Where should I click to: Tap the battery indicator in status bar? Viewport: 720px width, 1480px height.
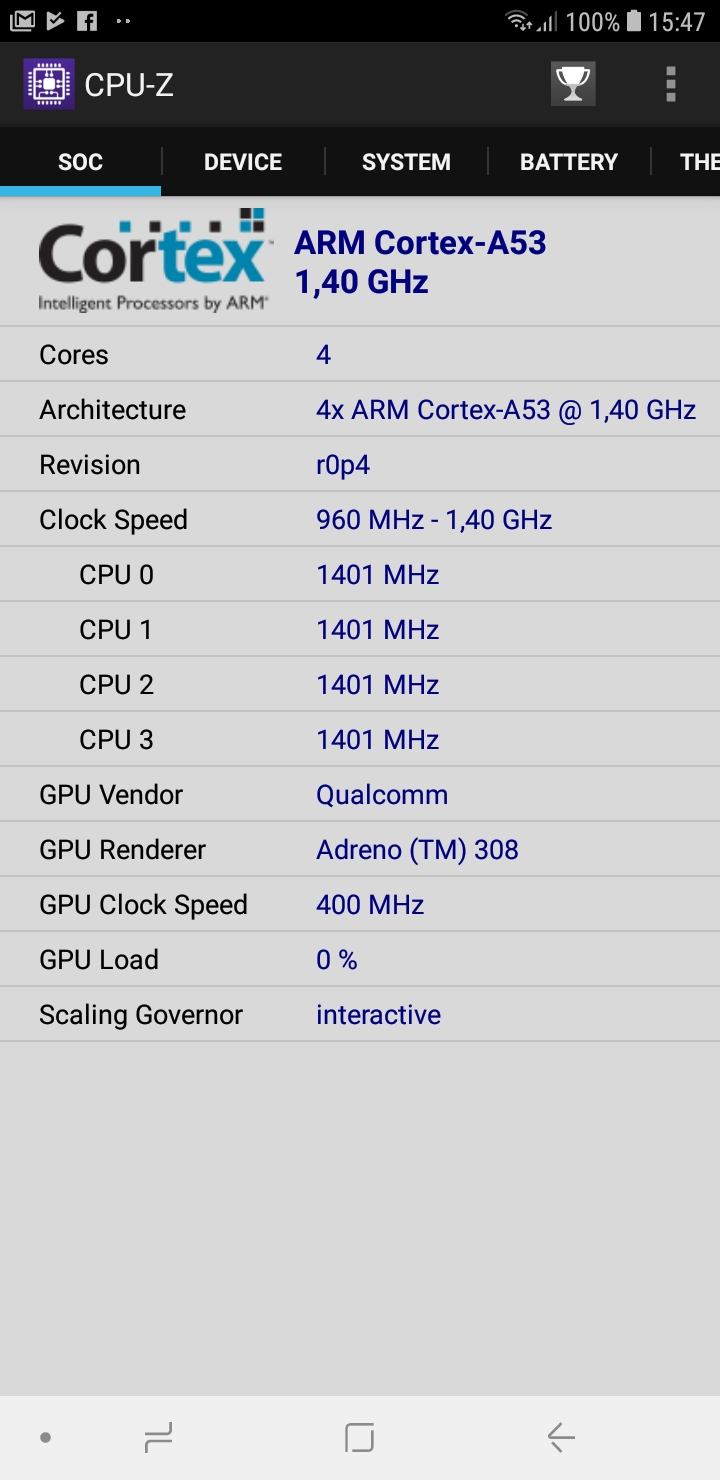click(633, 21)
